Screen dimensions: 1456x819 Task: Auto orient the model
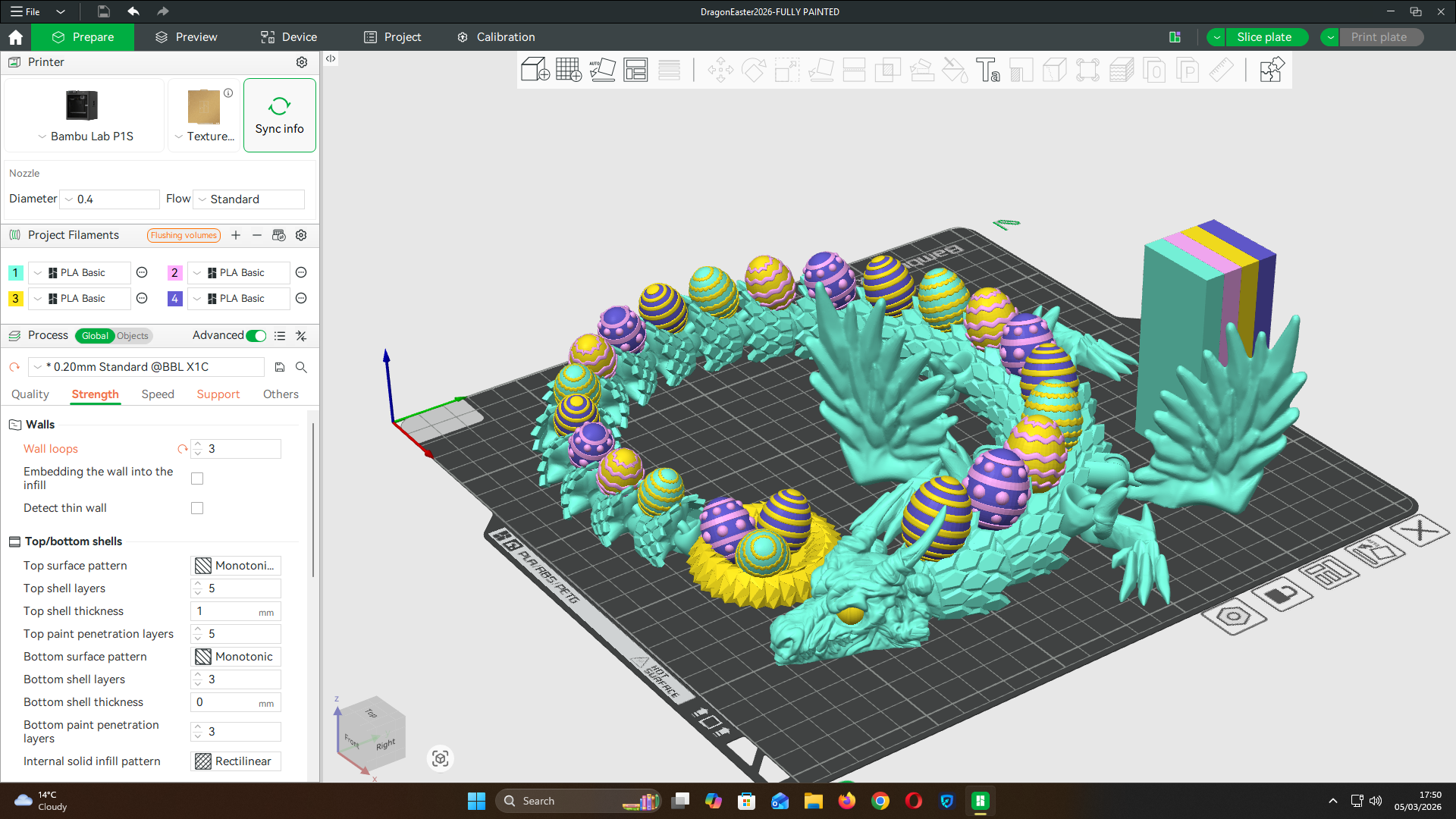point(602,70)
